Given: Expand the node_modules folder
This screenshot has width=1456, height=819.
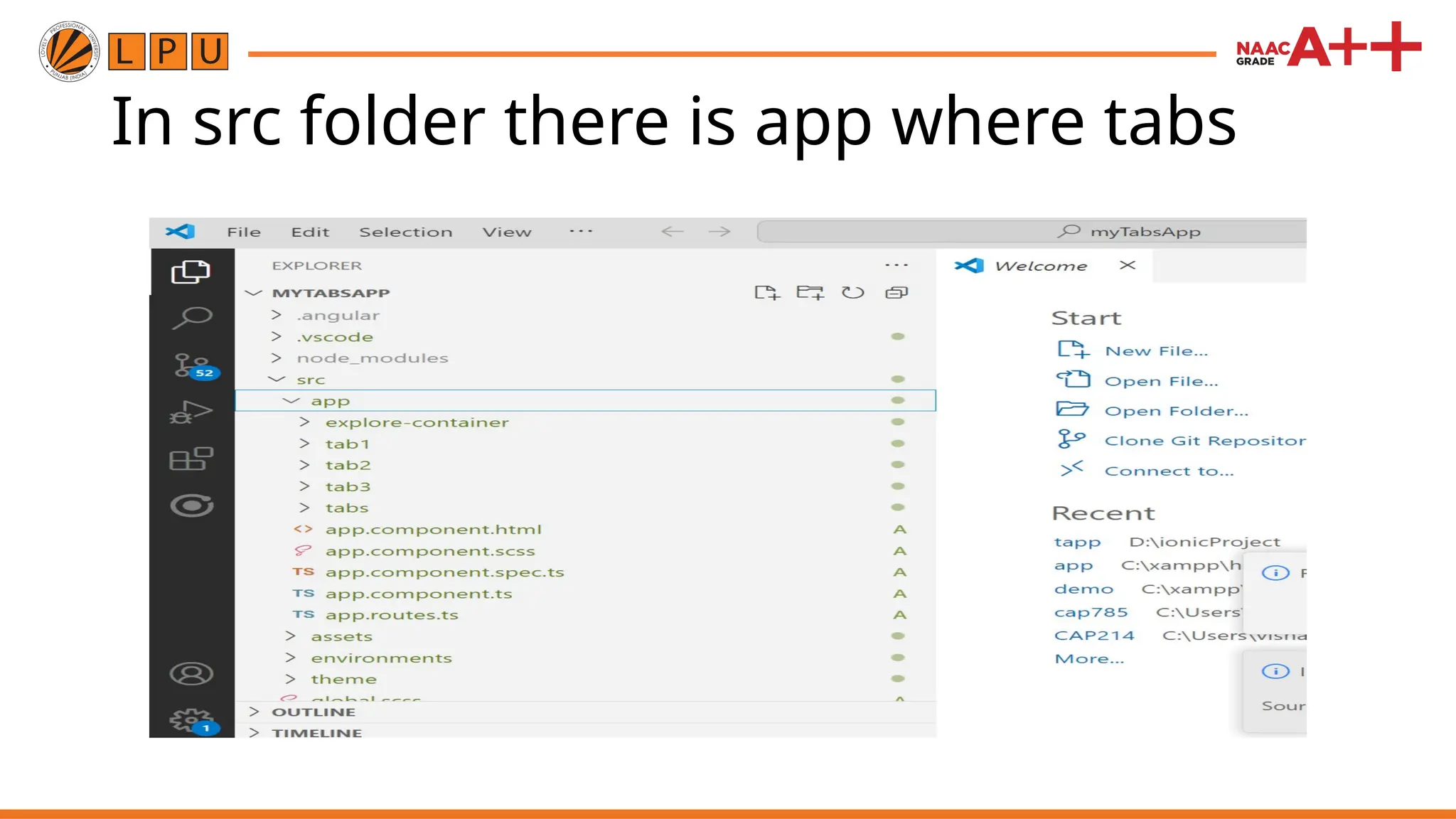Looking at the screenshot, I should coord(372,358).
